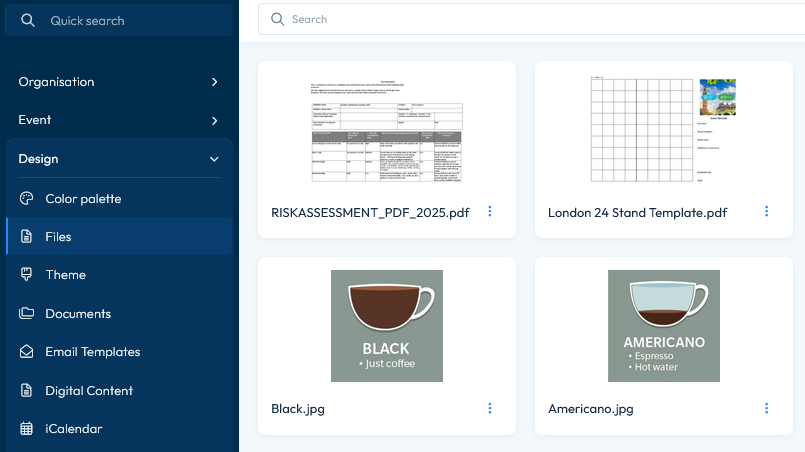Expand the Organisation section chevron
Screen dimensions: 805x452
214,82
